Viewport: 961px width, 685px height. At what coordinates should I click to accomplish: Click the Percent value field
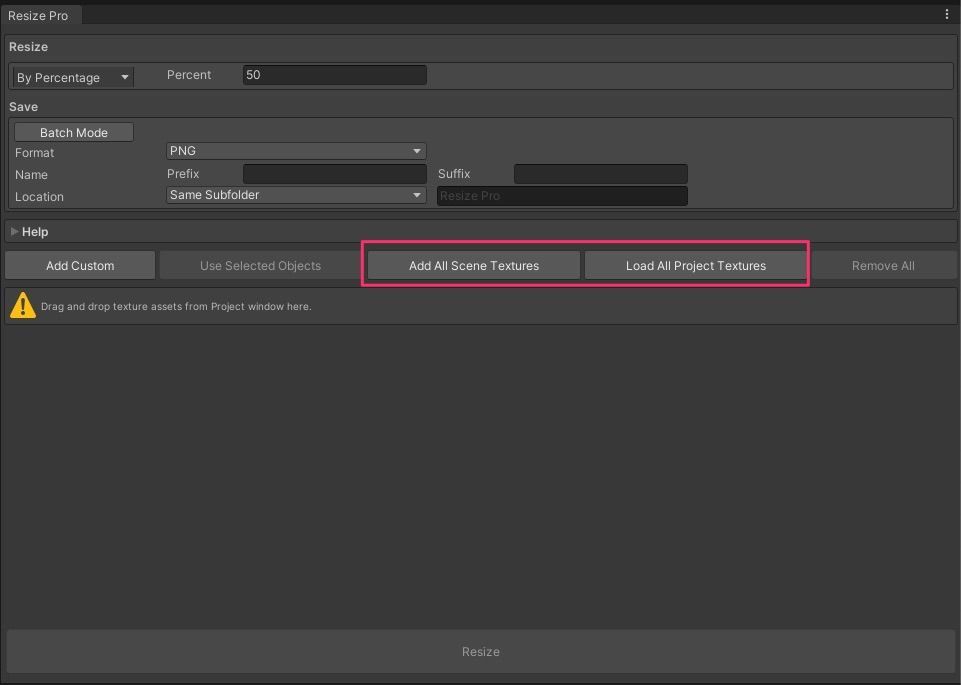tap(335, 75)
